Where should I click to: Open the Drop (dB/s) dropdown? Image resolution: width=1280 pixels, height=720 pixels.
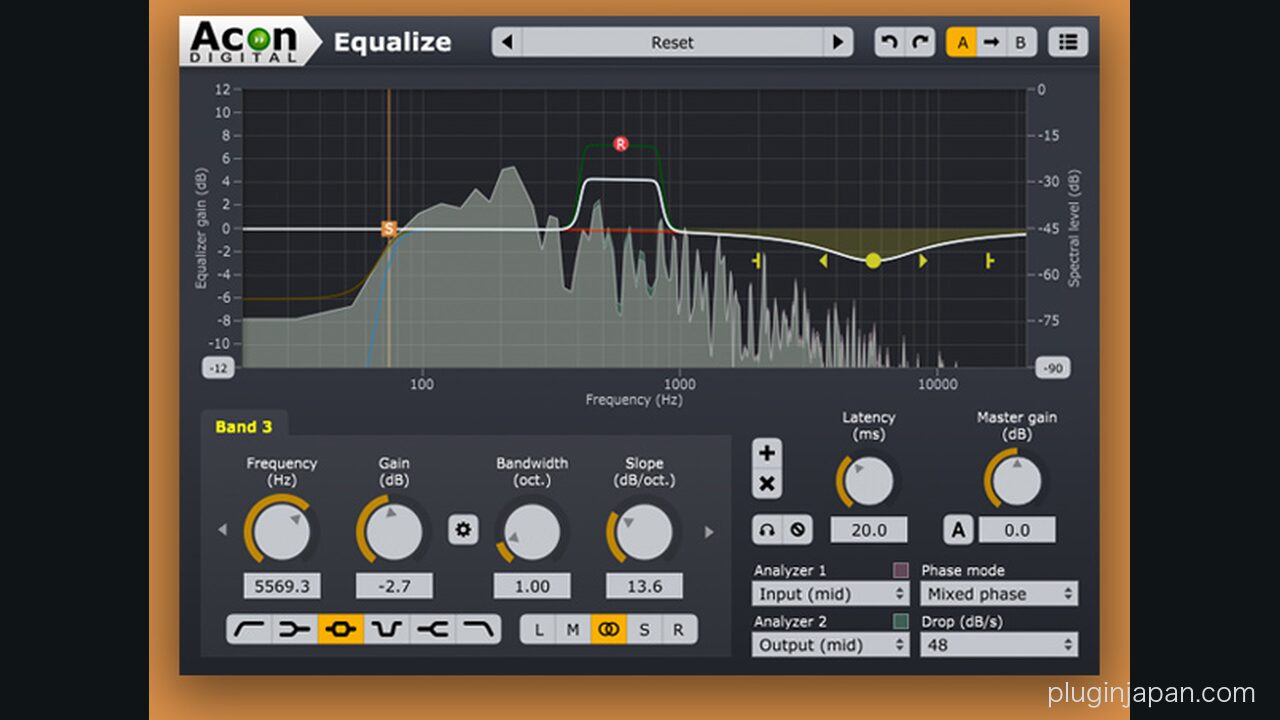(x=999, y=645)
